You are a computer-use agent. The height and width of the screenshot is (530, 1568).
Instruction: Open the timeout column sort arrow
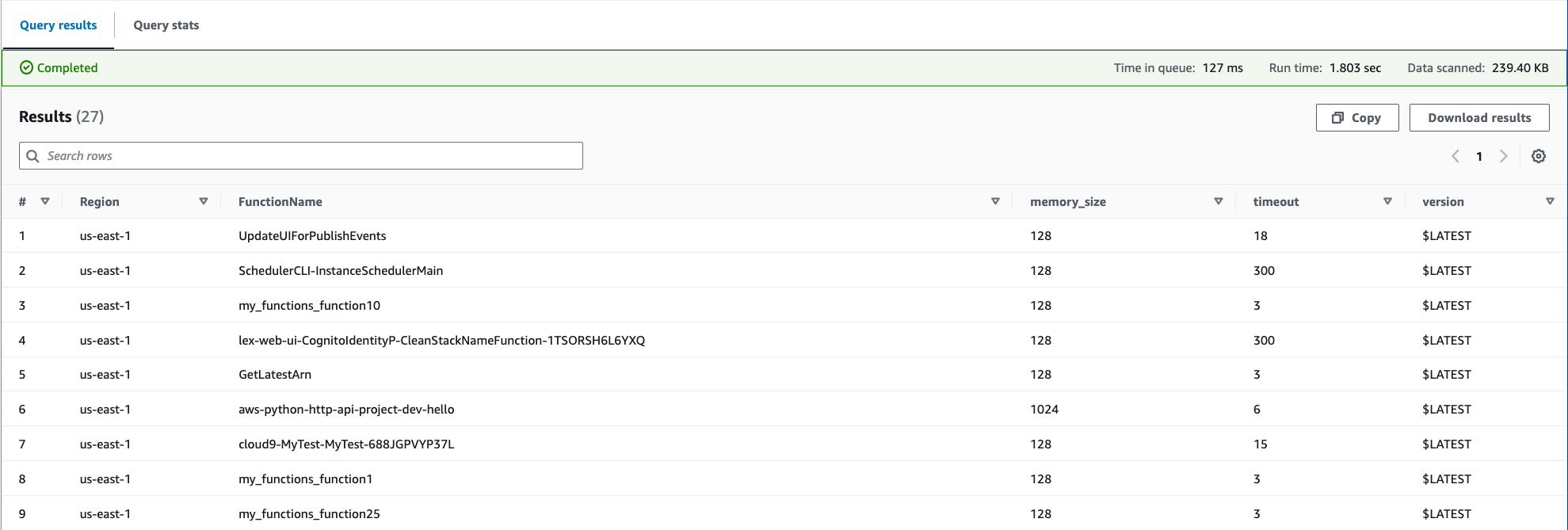pyautogui.click(x=1387, y=201)
